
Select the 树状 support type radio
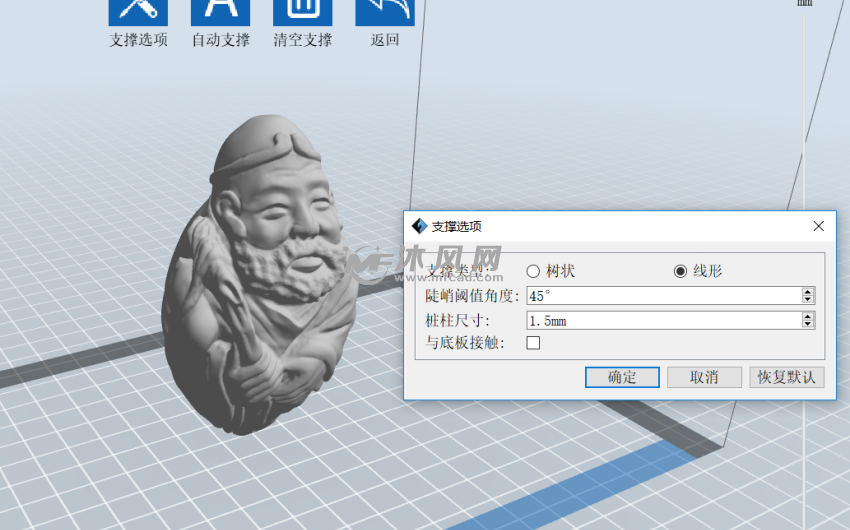pos(533,271)
